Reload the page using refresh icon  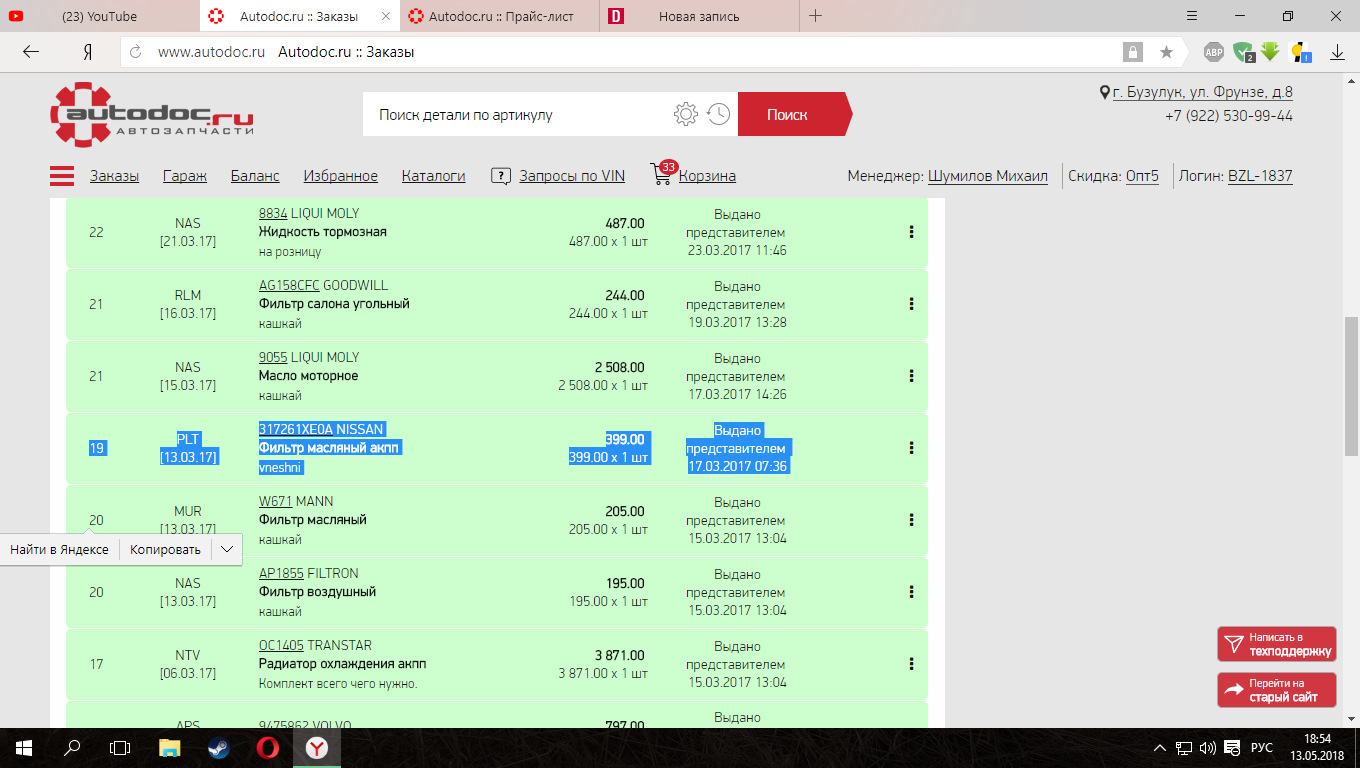tap(136, 52)
